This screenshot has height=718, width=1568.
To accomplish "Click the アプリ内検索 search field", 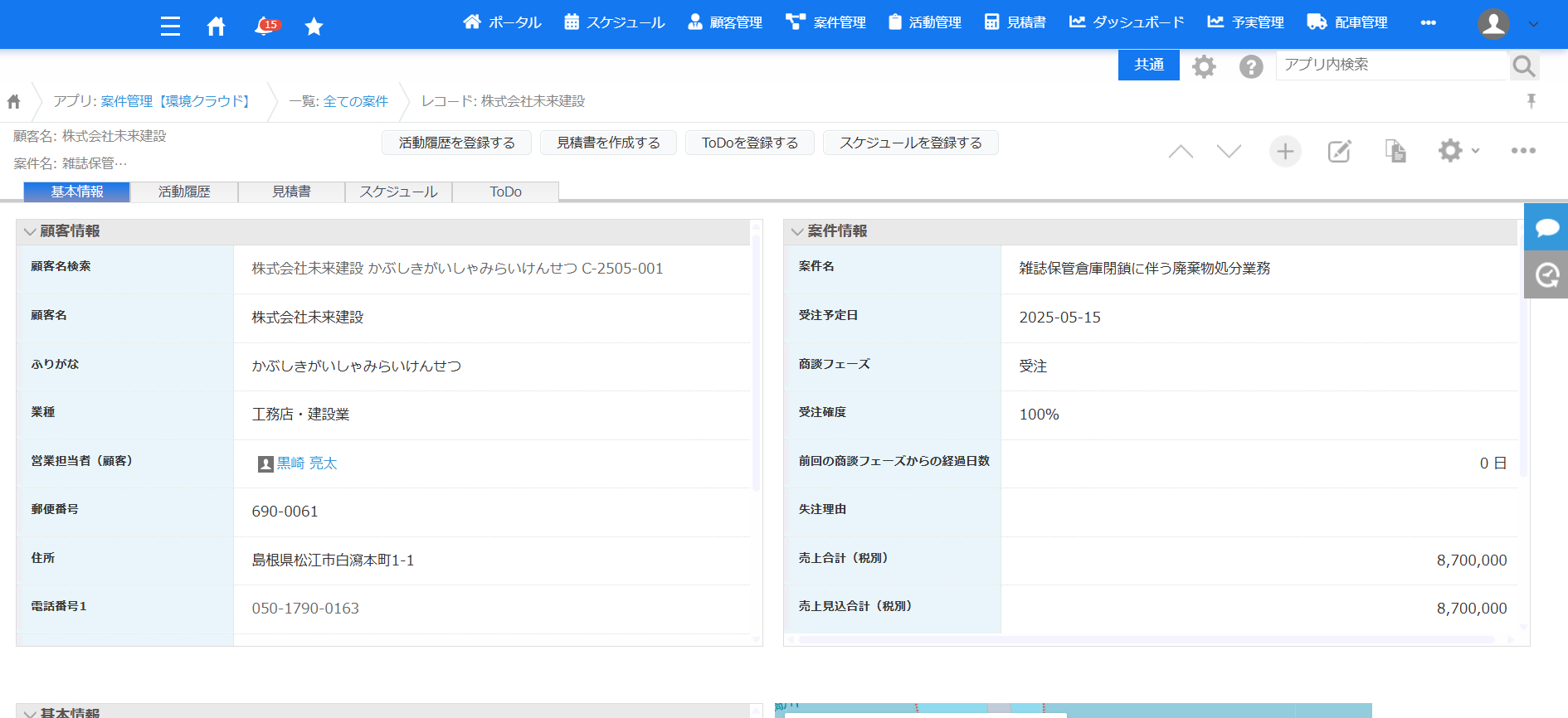I will tap(1390, 65).
